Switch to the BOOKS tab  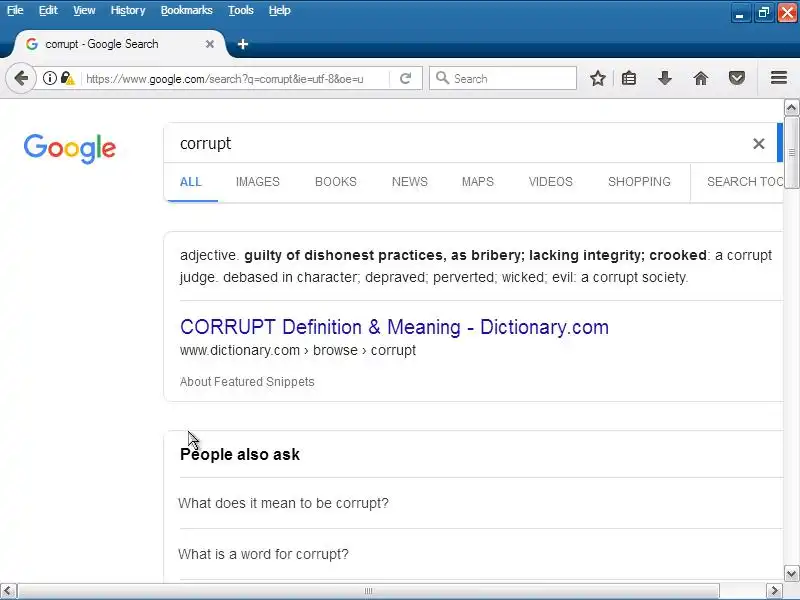click(336, 182)
